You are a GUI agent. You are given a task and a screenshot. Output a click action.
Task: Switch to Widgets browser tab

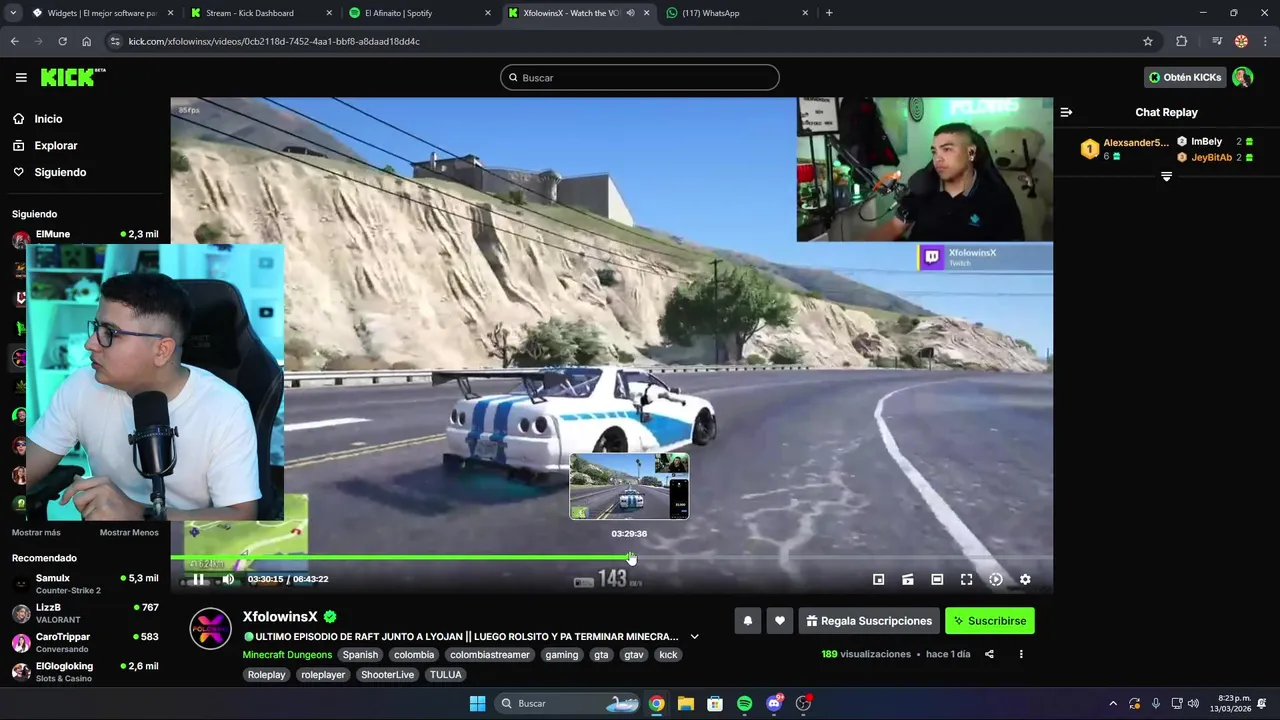point(101,13)
